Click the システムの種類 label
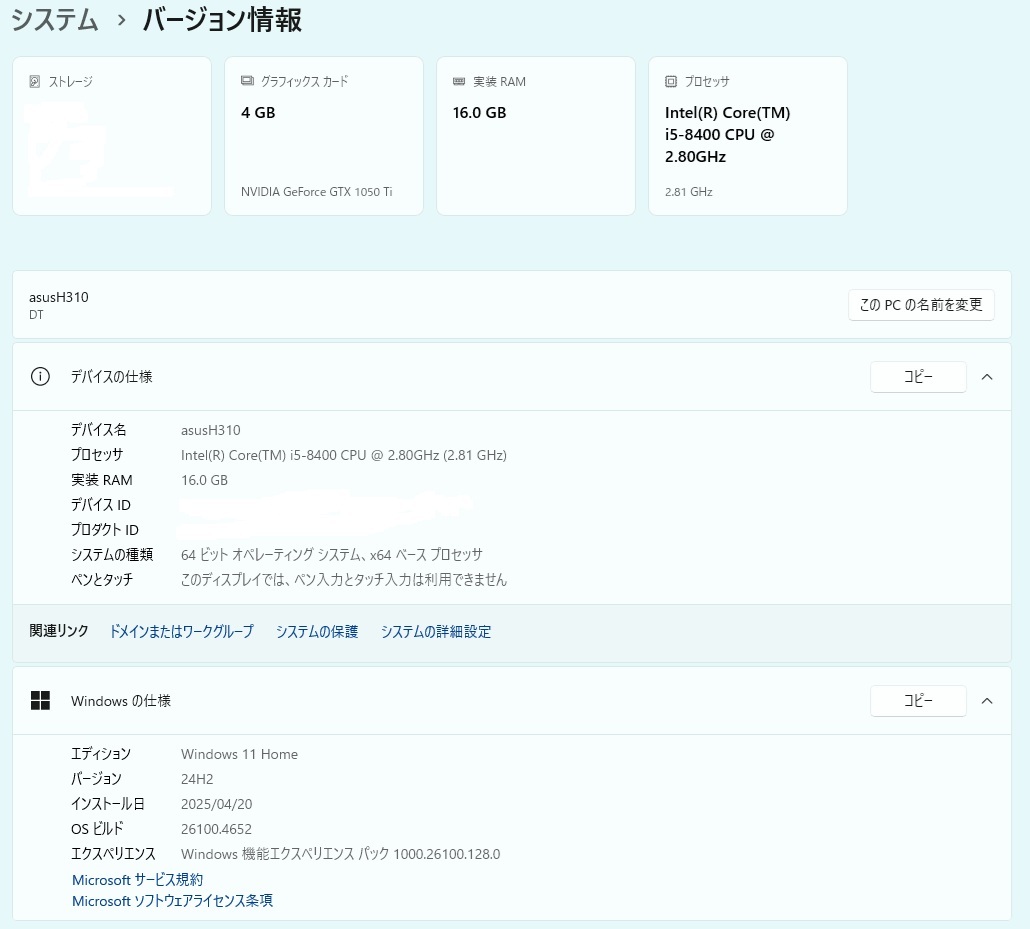The image size is (1030, 929). 112,555
